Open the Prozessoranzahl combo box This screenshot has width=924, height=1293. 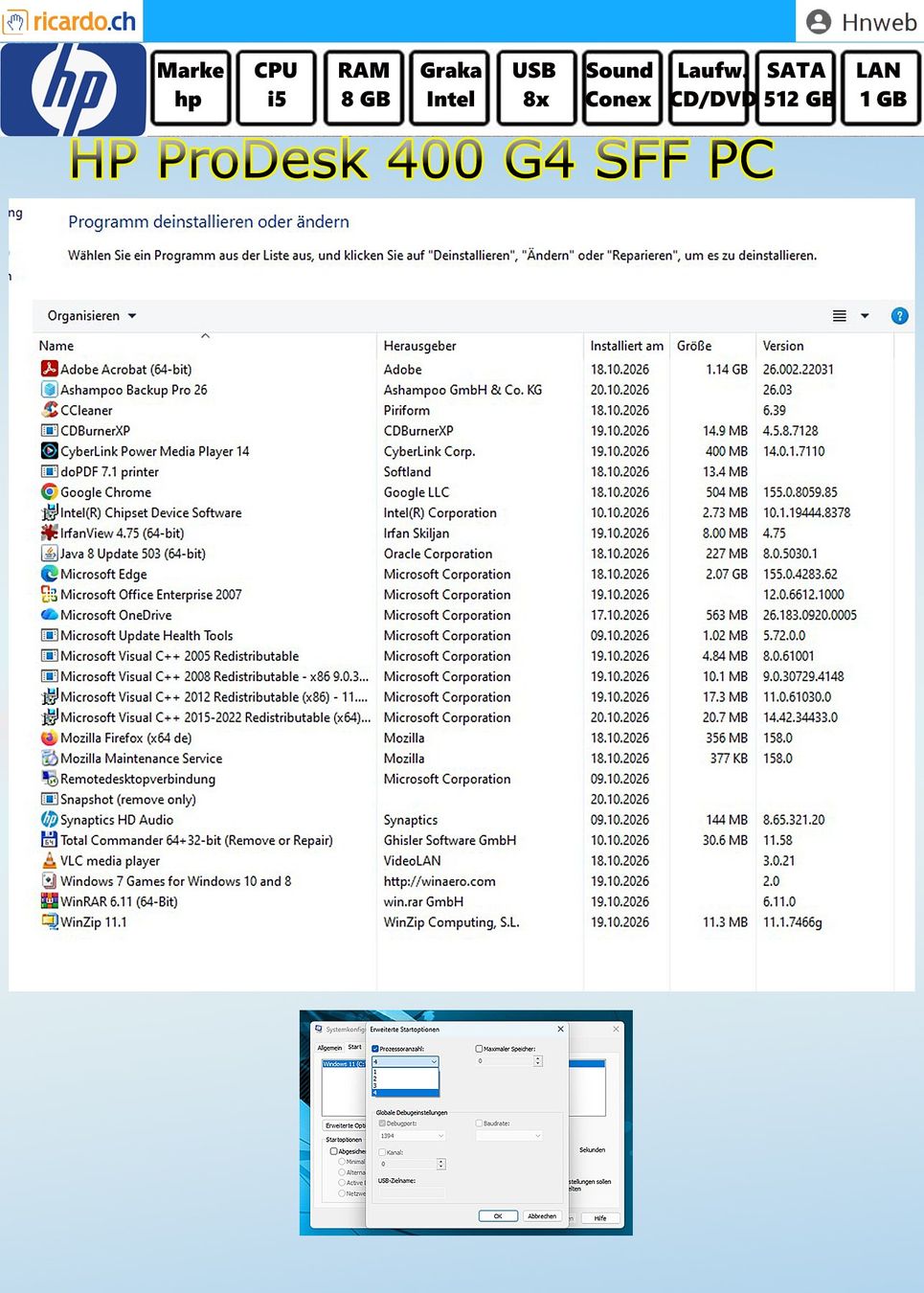tap(405, 1061)
